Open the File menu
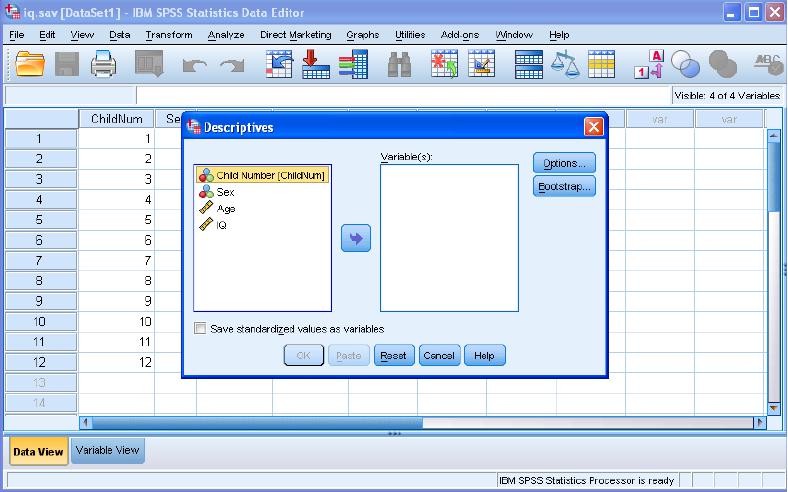Viewport: 788px width, 492px height. [17, 35]
